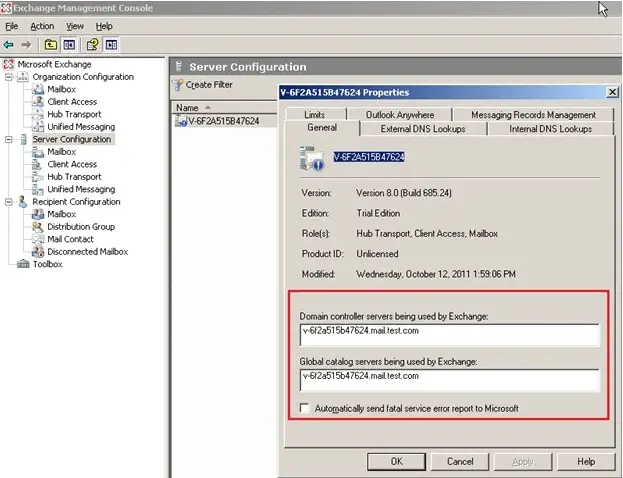Image resolution: width=623 pixels, height=478 pixels.
Task: Select V-6F2A515B47624 in the server list
Action: [x=224, y=121]
